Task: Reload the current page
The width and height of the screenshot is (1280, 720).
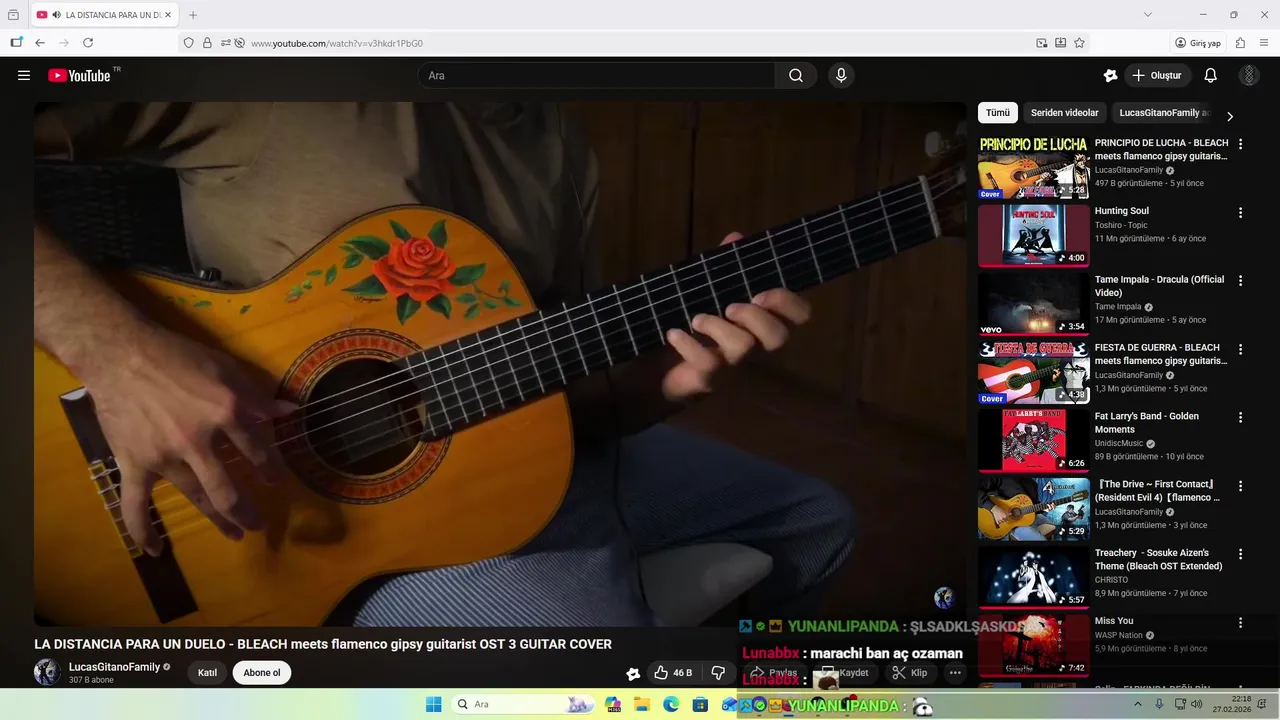Action: pyautogui.click(x=88, y=43)
